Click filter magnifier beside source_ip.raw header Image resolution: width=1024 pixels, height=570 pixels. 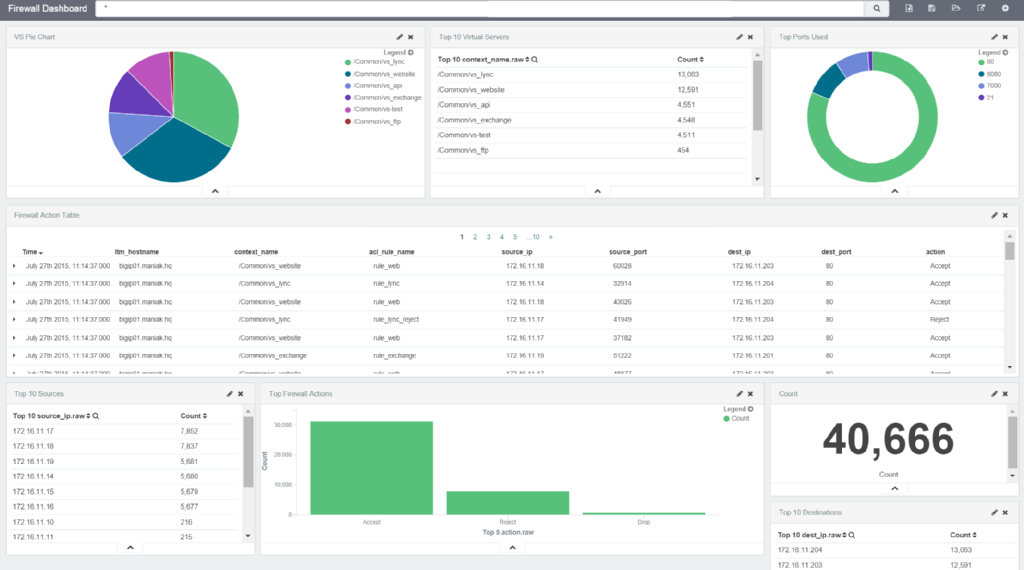pyautogui.click(x=95, y=416)
